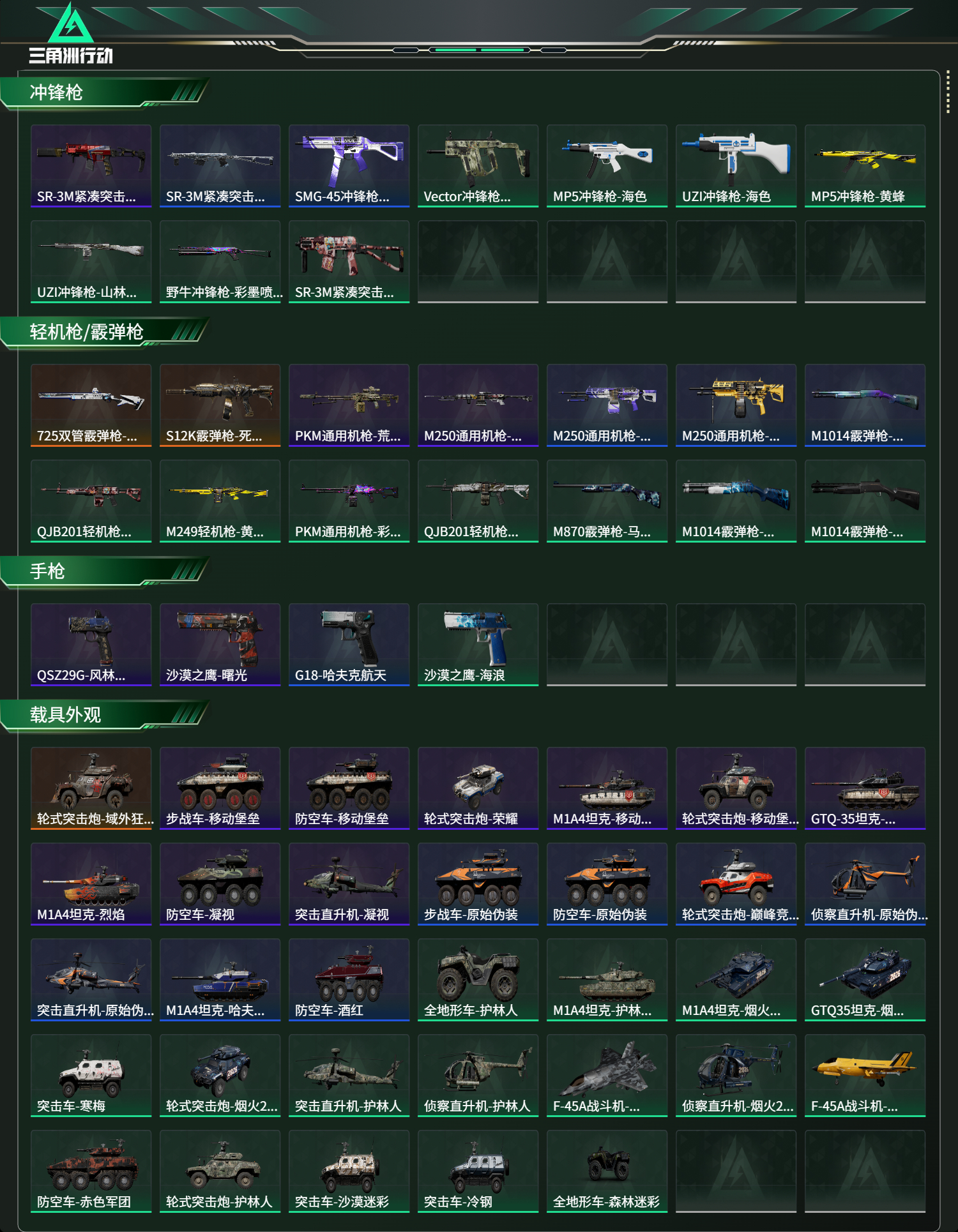958x1232 pixels.
Task: Select the Vector冲锋枪 skin thumbnail
Action: pyautogui.click(x=478, y=166)
